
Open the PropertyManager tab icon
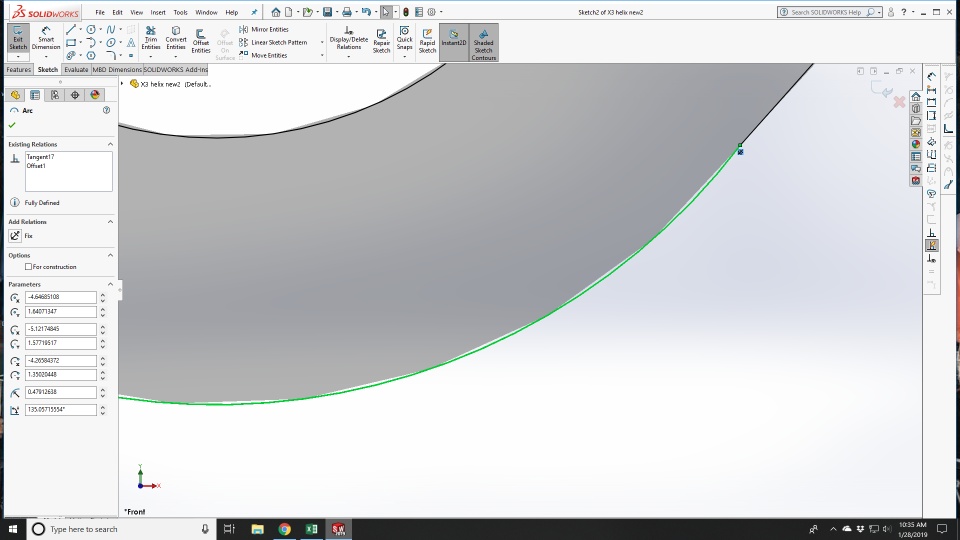click(x=35, y=95)
